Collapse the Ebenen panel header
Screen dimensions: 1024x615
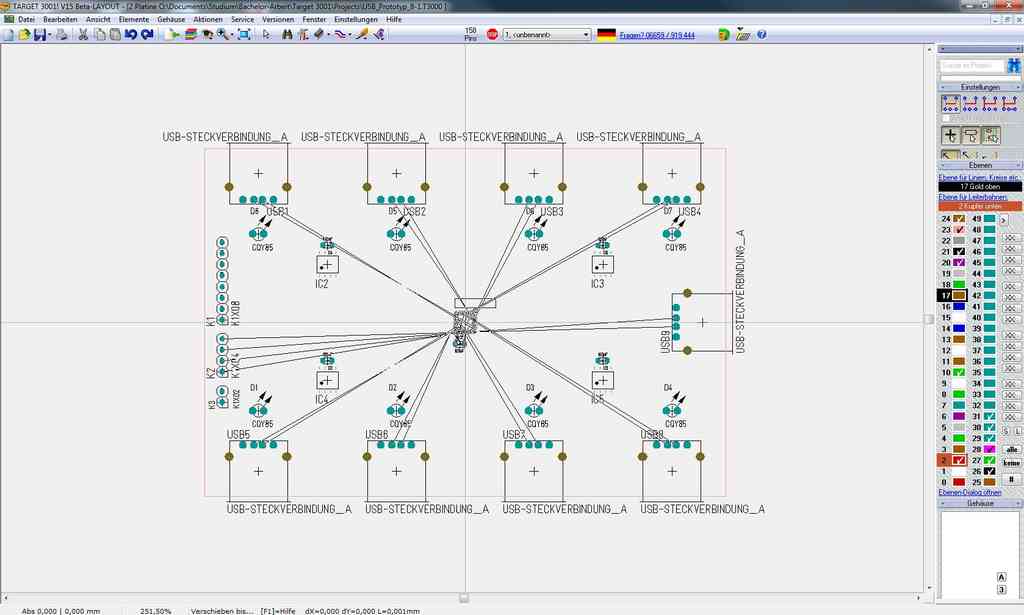click(980, 165)
